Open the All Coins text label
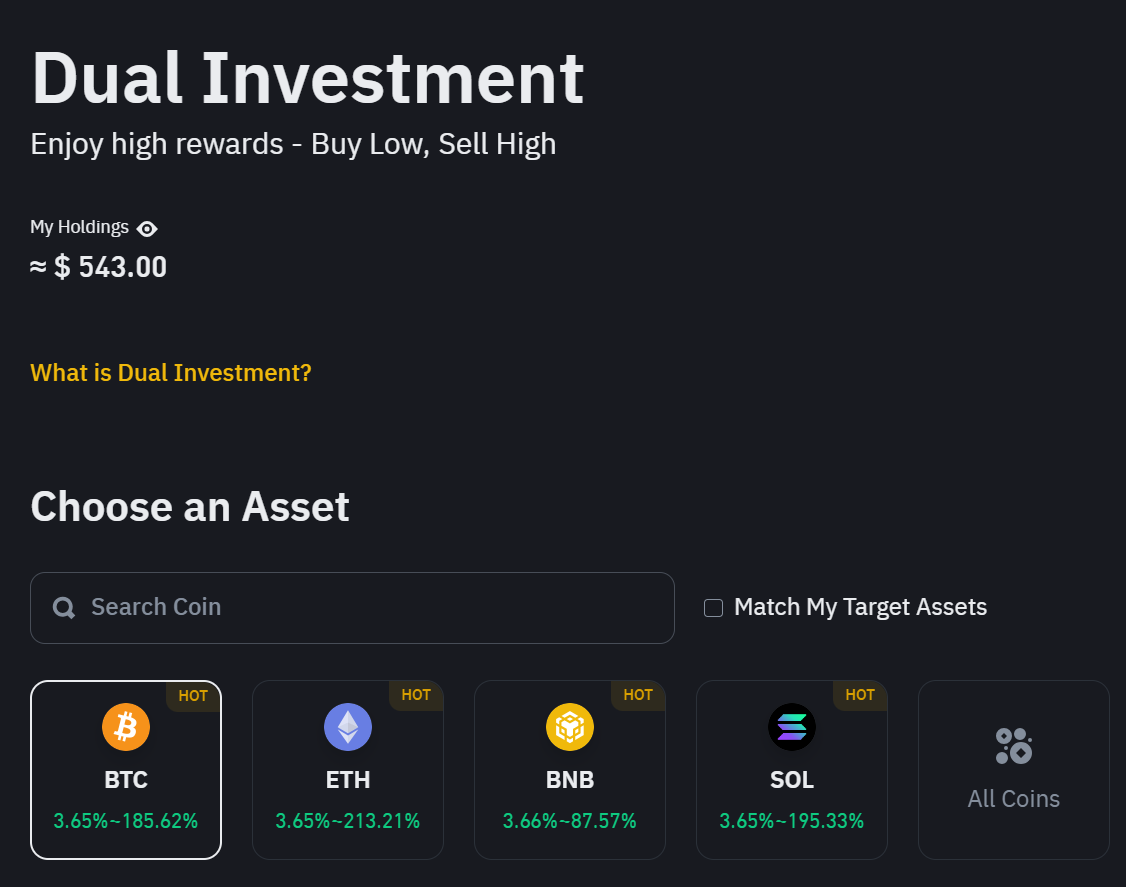1126x887 pixels. click(x=1014, y=799)
